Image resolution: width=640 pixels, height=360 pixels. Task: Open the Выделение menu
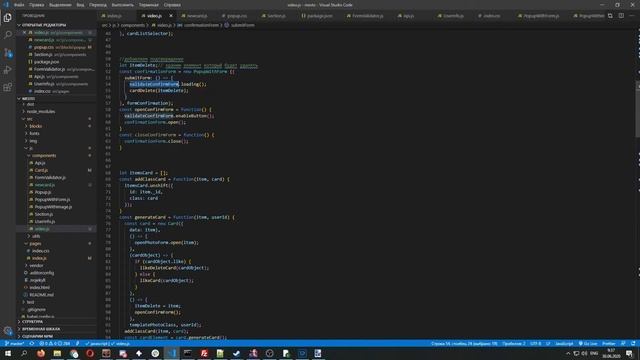pyautogui.click(x=60, y=5)
